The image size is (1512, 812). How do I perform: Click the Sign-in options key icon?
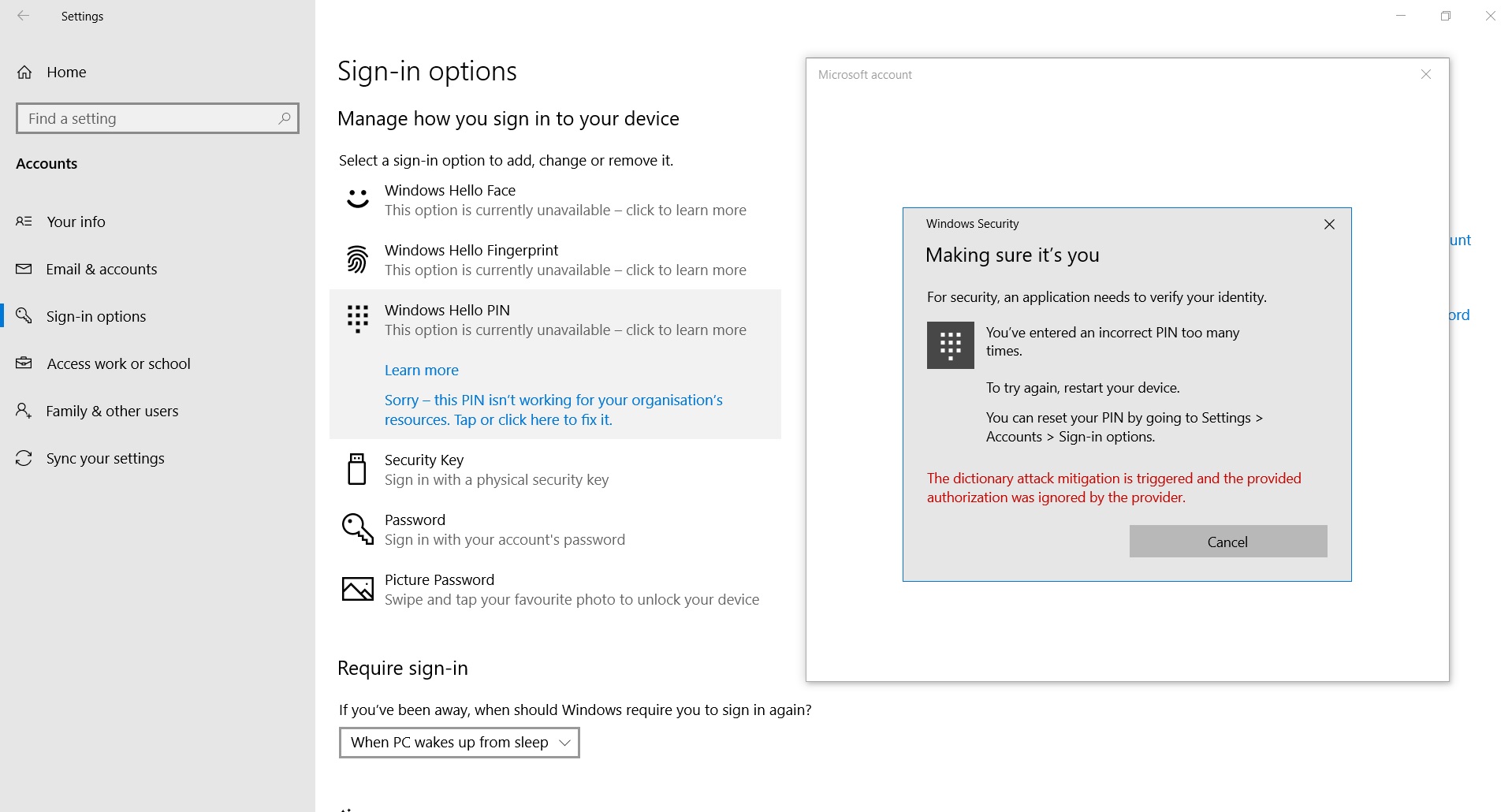(x=24, y=315)
